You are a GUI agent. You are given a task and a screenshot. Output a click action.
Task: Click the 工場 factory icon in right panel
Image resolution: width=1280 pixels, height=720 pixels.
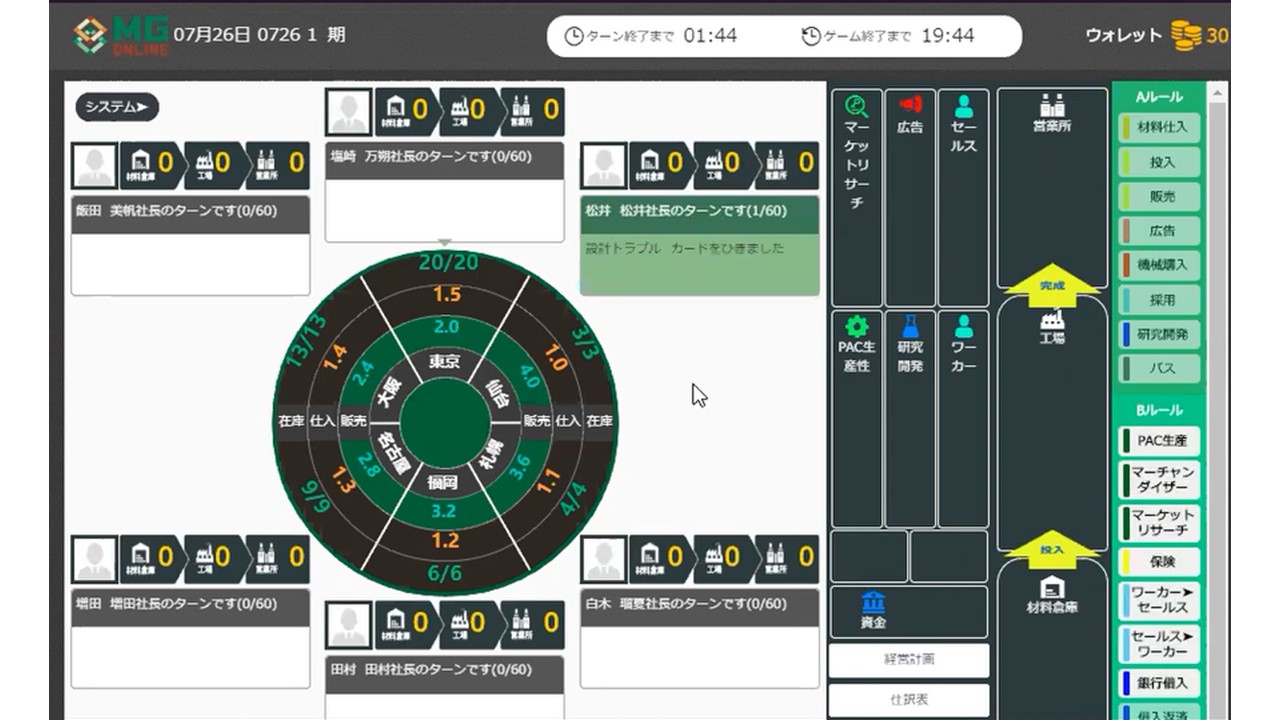pos(1052,320)
